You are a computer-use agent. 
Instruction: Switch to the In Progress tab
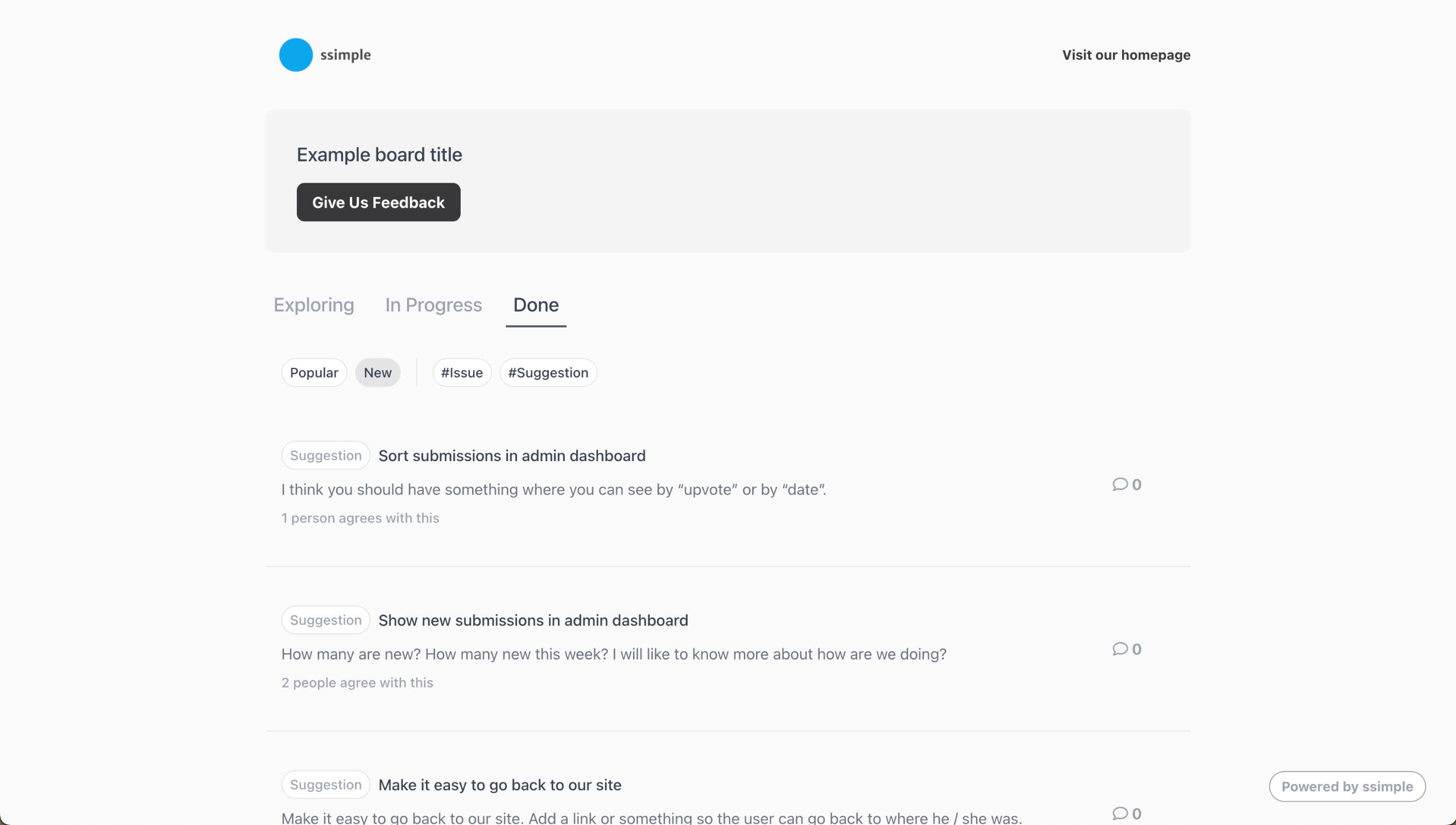tap(433, 305)
